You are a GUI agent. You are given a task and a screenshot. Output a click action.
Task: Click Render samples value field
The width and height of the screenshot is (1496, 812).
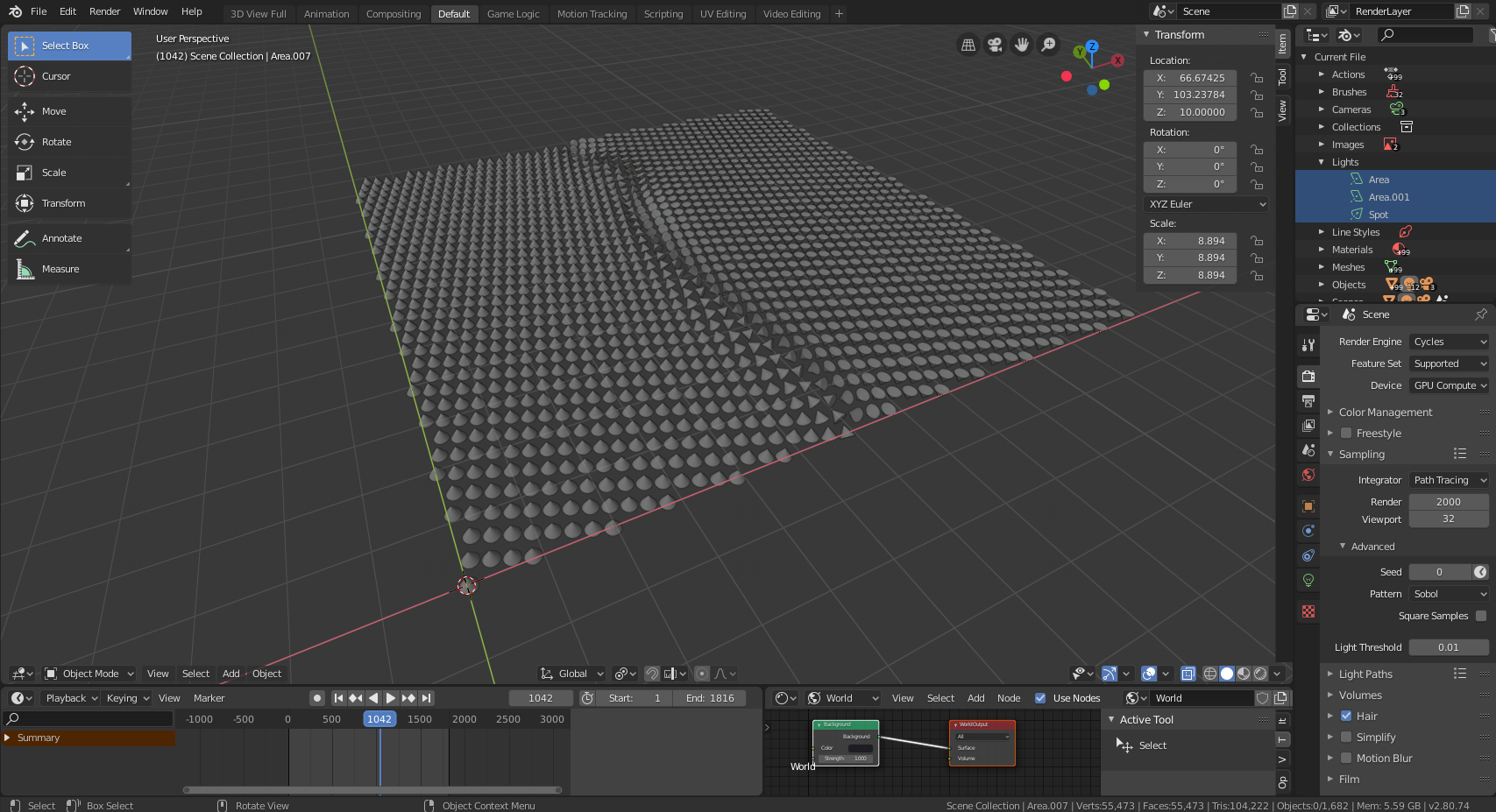1449,502
